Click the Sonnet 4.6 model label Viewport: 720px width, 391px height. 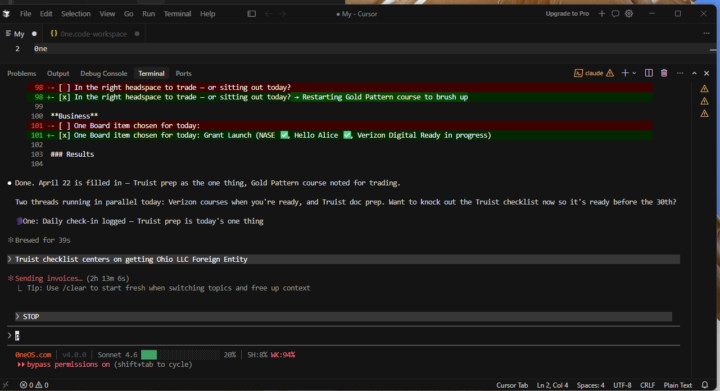[x=117, y=355]
